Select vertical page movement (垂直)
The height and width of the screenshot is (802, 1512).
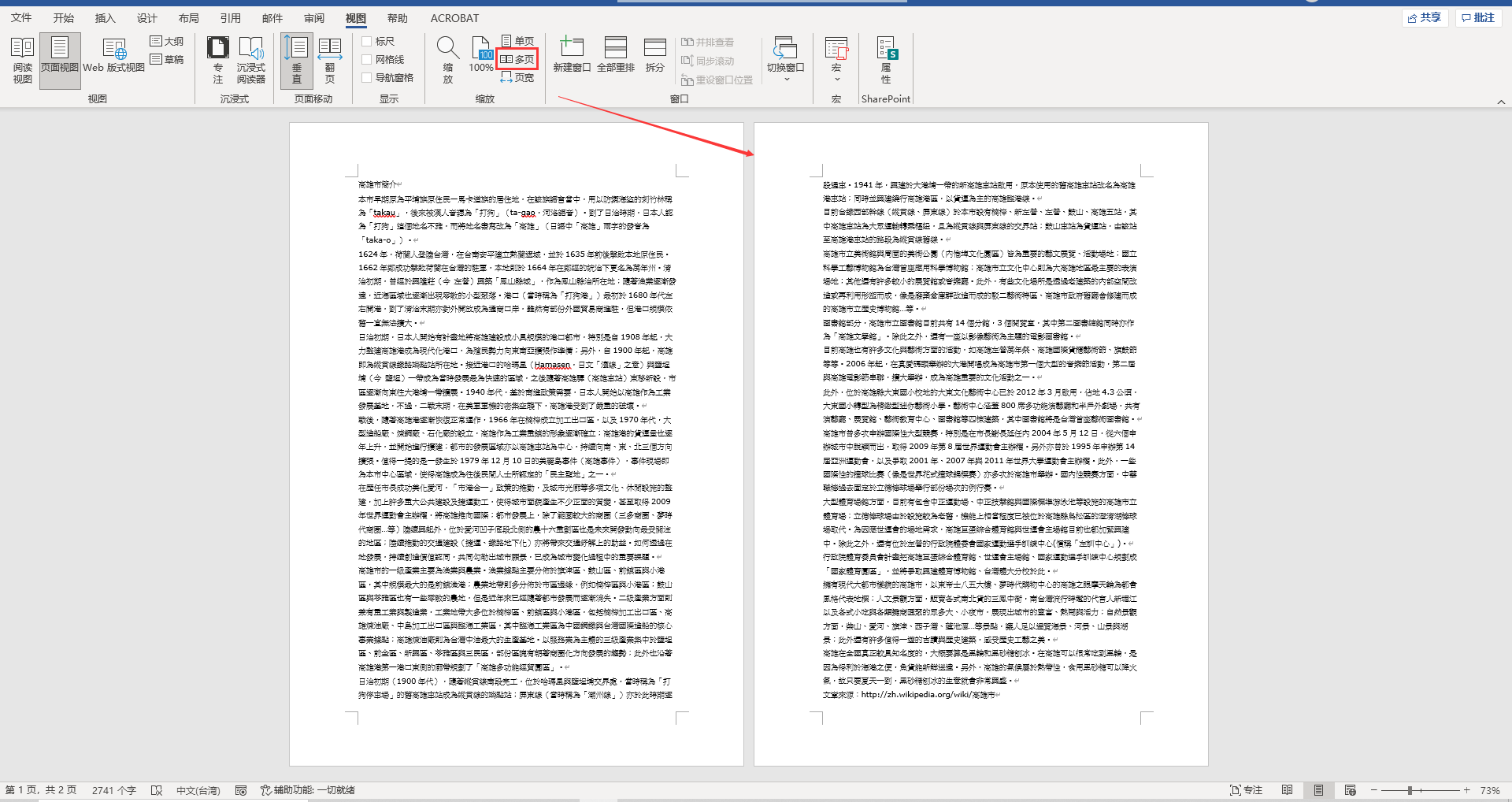click(x=297, y=61)
